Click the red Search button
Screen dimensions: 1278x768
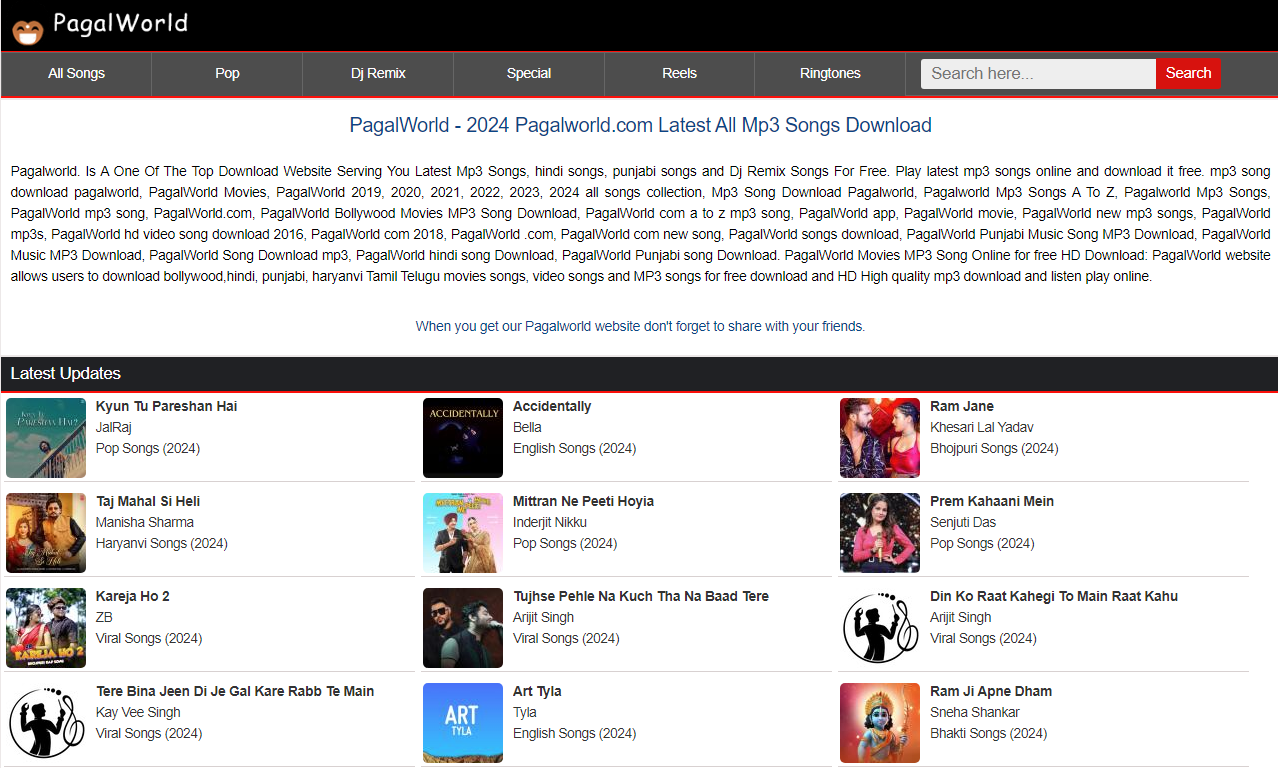(x=1188, y=73)
